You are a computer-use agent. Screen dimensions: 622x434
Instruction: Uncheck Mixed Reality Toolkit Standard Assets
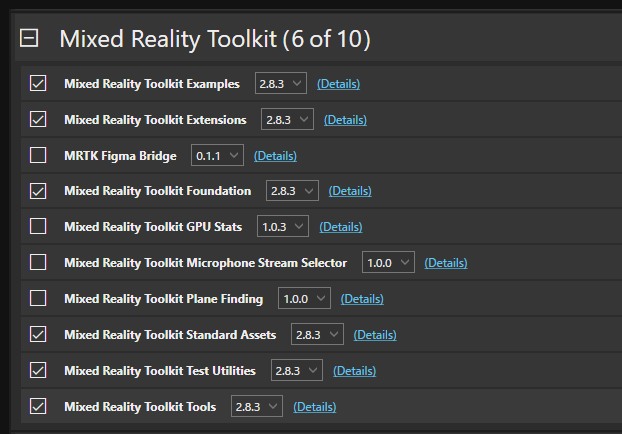(38, 335)
